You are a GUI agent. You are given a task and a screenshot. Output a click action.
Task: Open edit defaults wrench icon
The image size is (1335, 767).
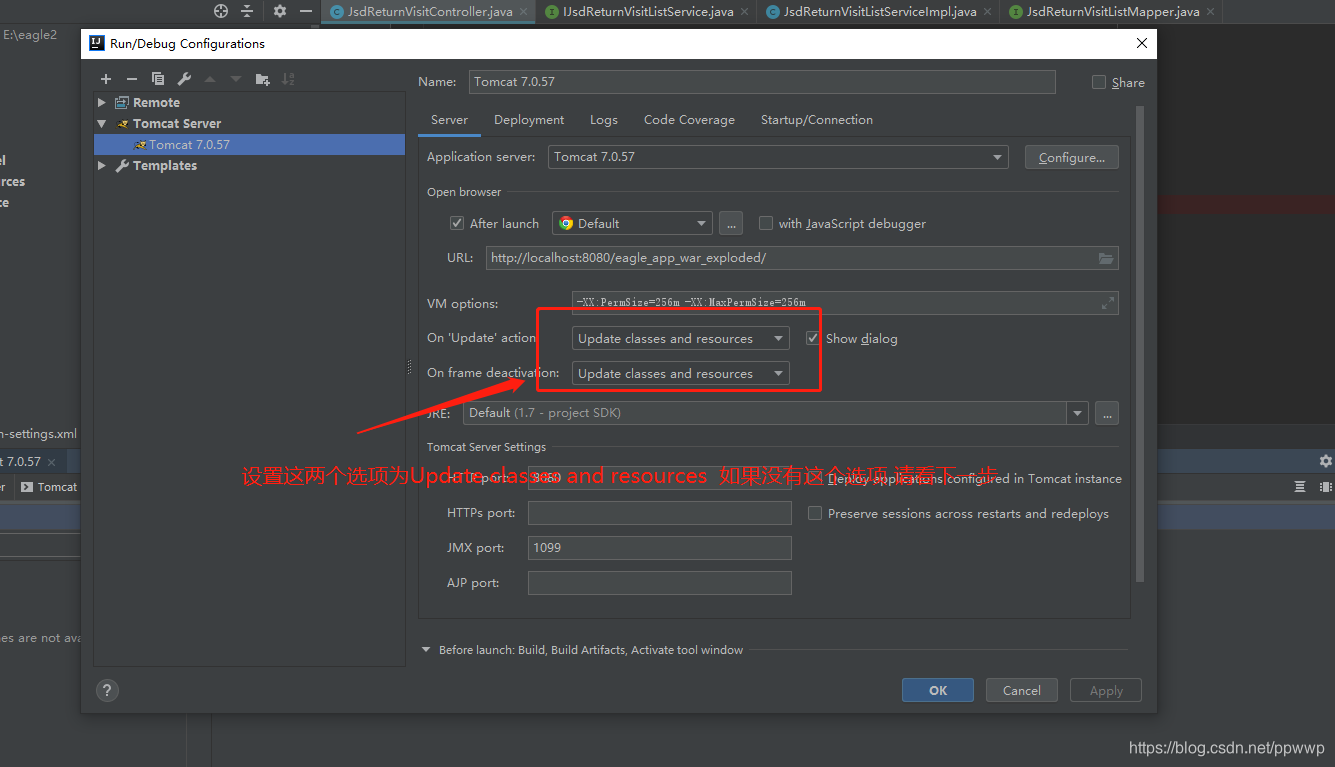(184, 79)
